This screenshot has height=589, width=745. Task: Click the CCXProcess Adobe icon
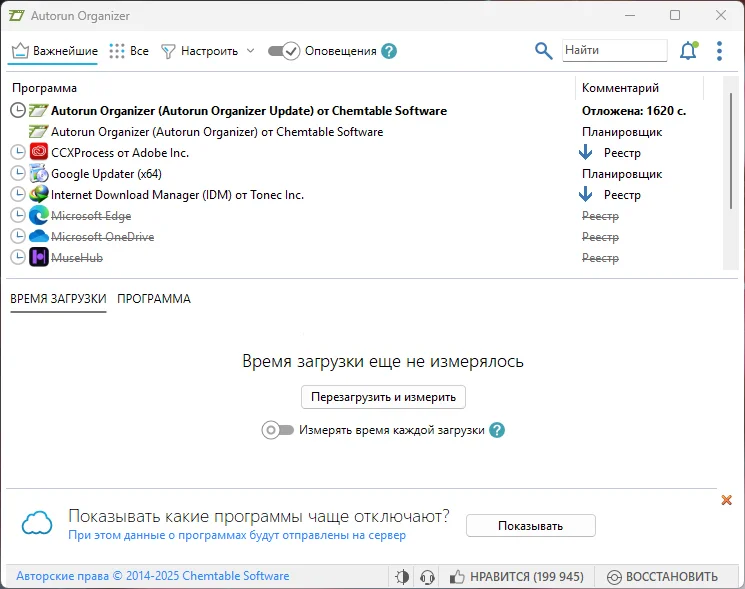click(39, 152)
